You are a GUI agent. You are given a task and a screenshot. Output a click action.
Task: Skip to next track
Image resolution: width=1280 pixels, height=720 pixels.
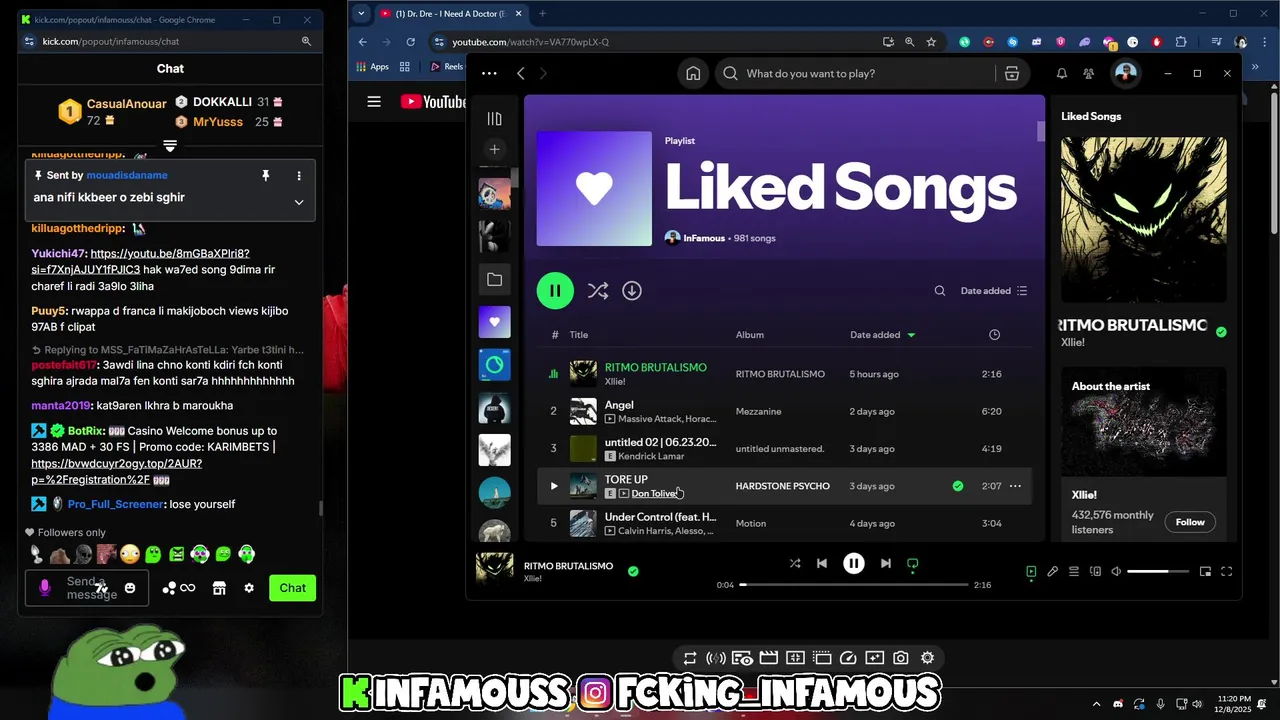885,564
